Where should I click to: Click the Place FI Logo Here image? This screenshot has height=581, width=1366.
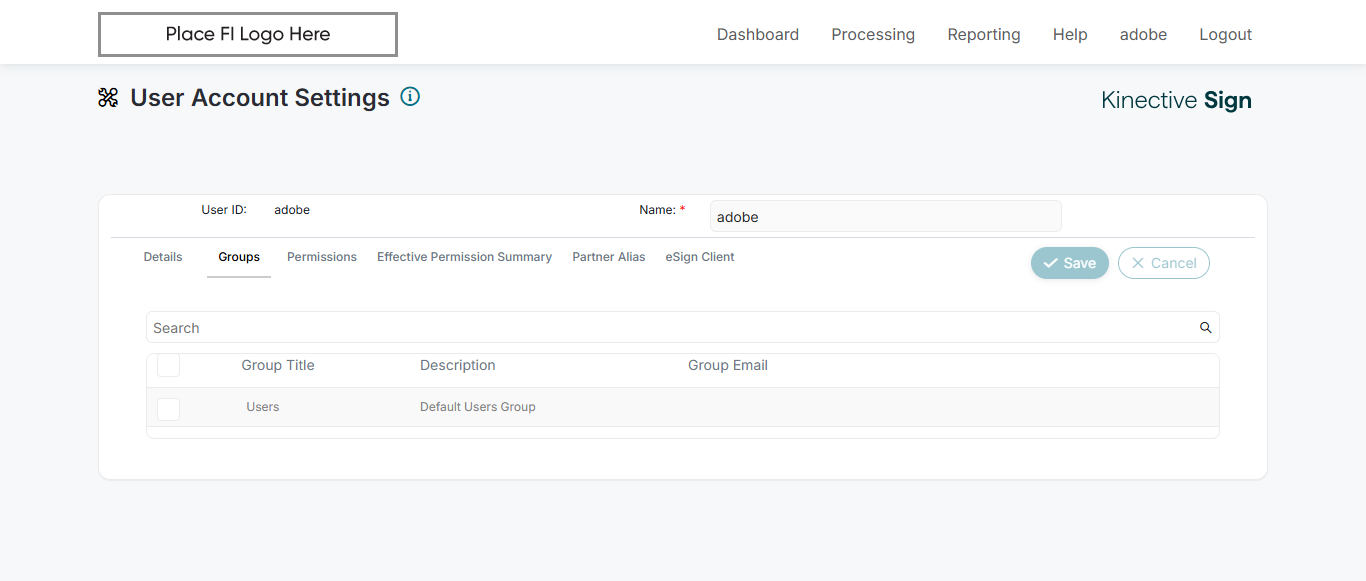(x=248, y=34)
